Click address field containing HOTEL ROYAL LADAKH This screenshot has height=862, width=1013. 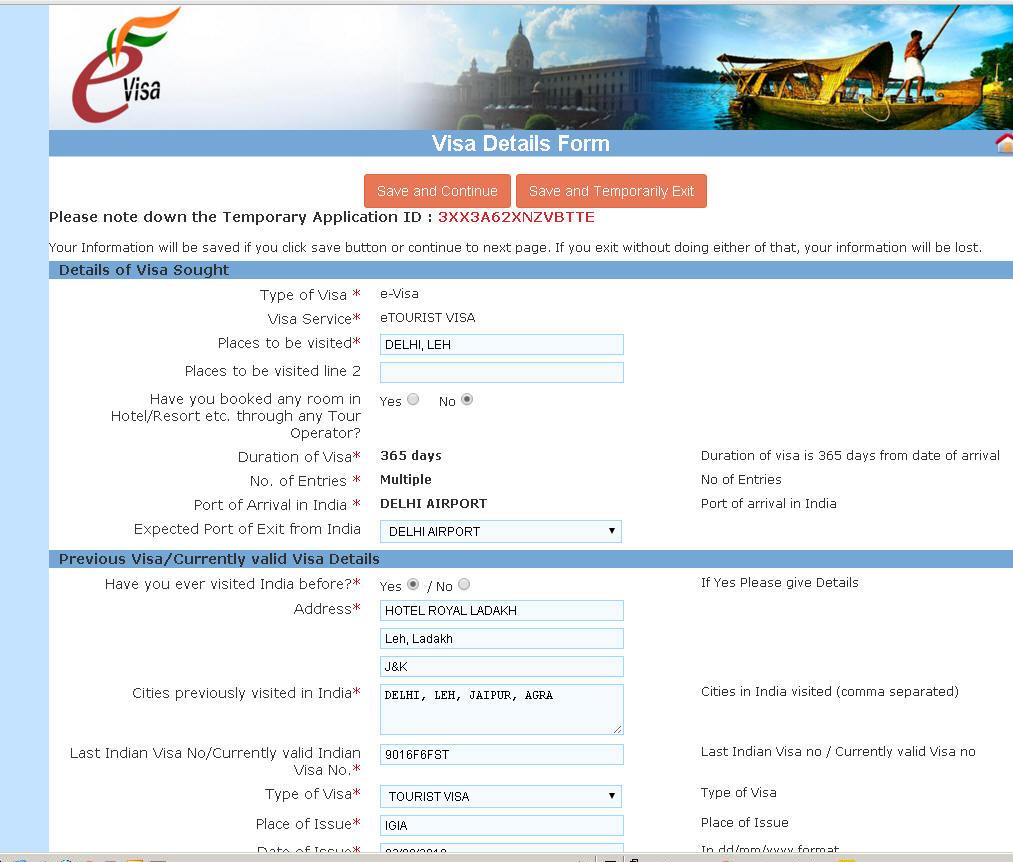pos(501,610)
